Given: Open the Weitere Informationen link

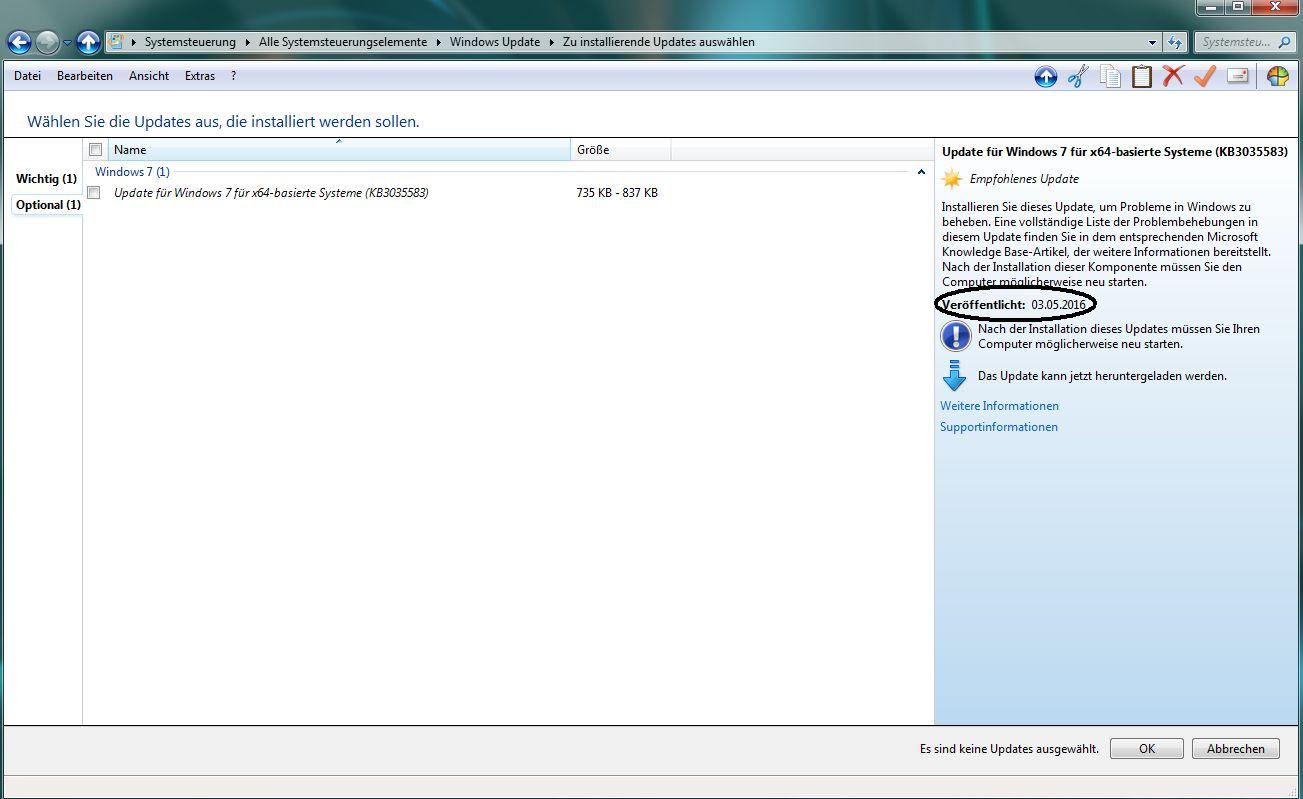Looking at the screenshot, I should tap(999, 406).
